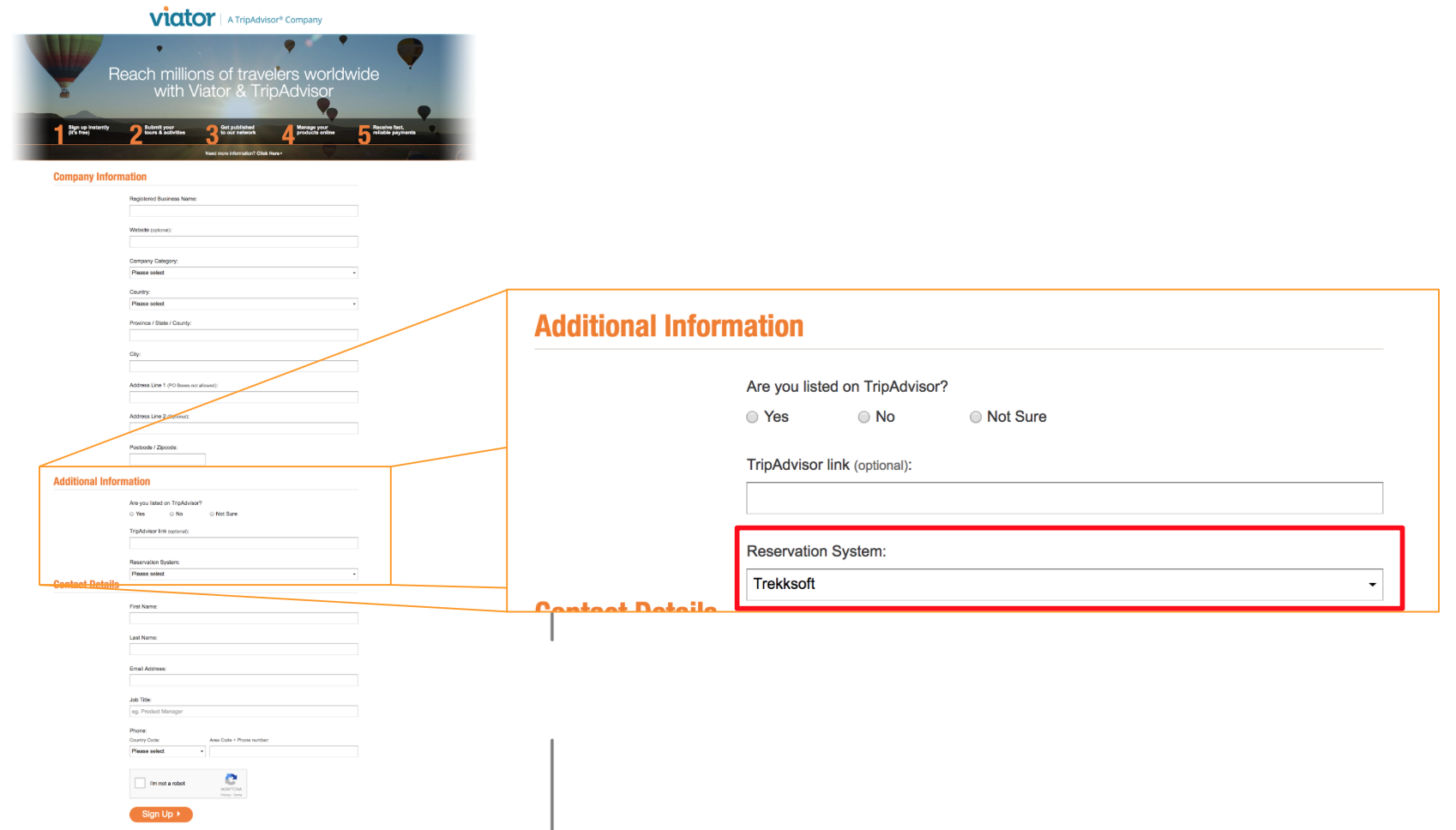Click the reCAPTCHA logo icon
The width and height of the screenshot is (1456, 830).
tap(231, 780)
